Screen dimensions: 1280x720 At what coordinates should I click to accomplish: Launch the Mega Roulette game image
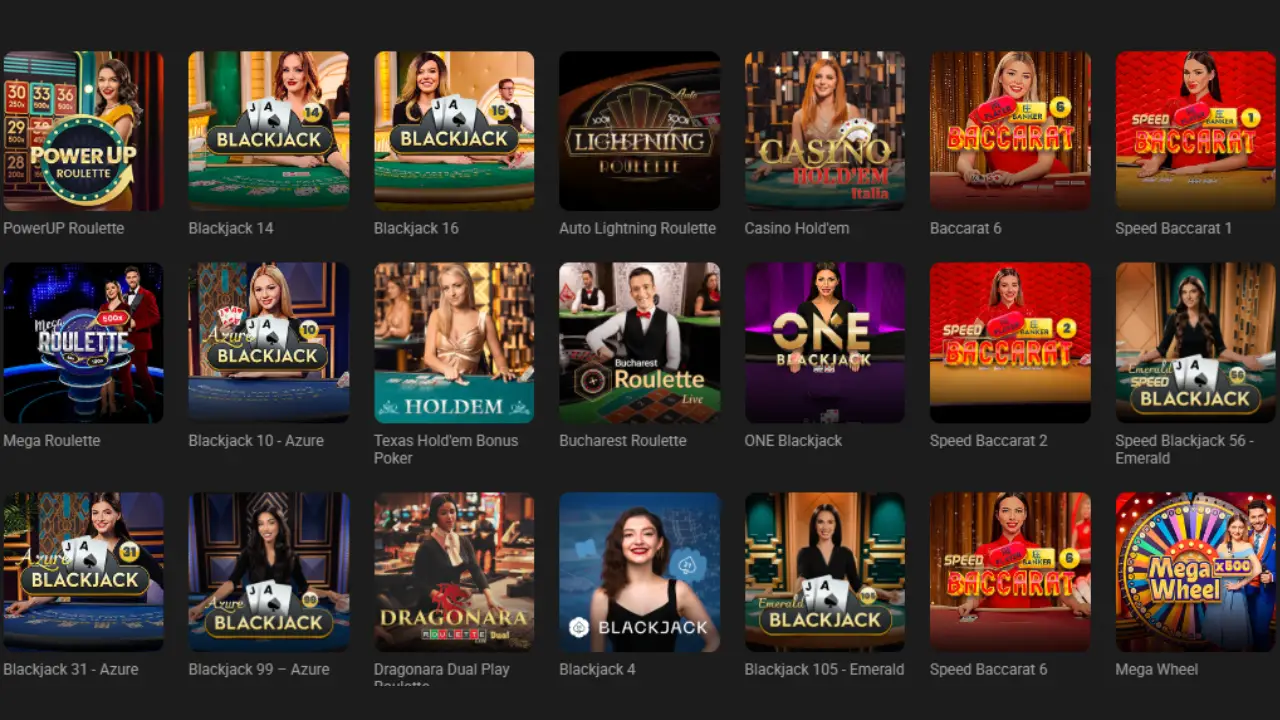point(83,343)
